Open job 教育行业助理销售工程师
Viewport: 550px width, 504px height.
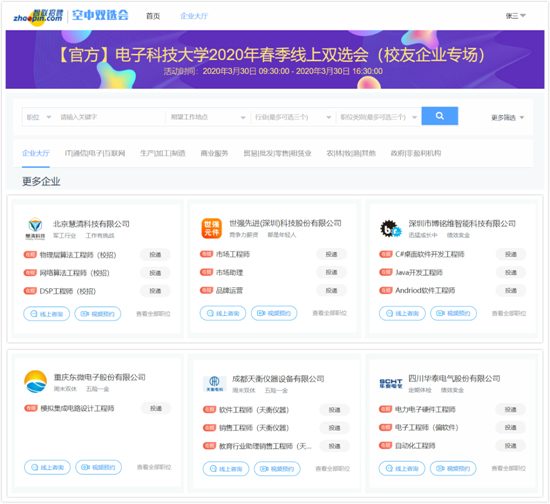click(x=265, y=446)
